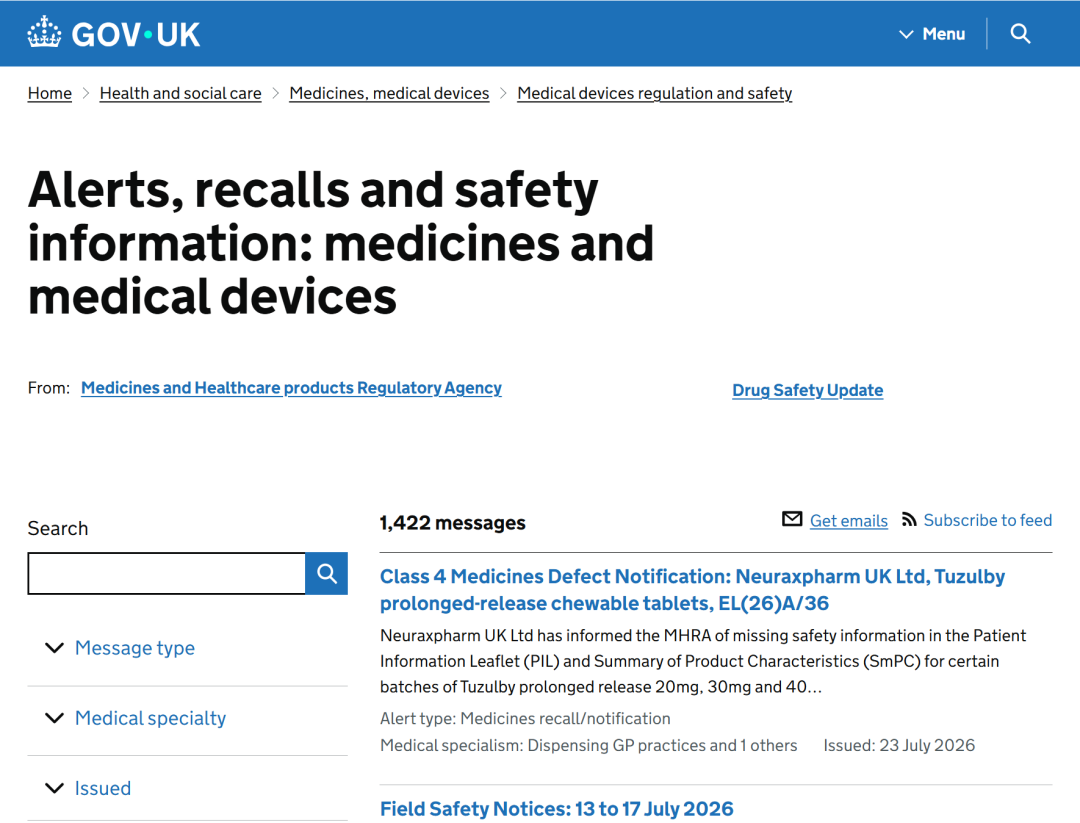Viewport: 1080px width, 823px height.
Task: Open the Menu dropdown in header
Action: [x=932, y=34]
